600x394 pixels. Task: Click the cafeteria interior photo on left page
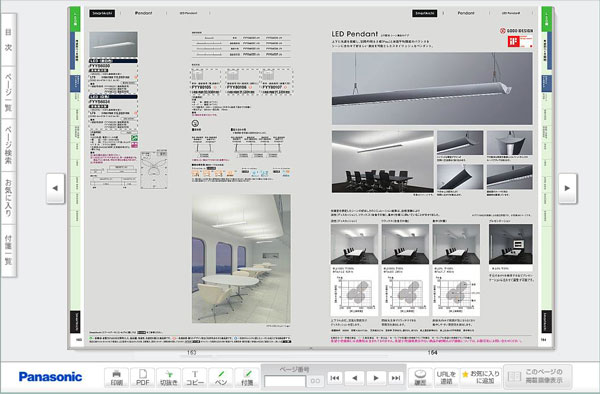click(241, 259)
